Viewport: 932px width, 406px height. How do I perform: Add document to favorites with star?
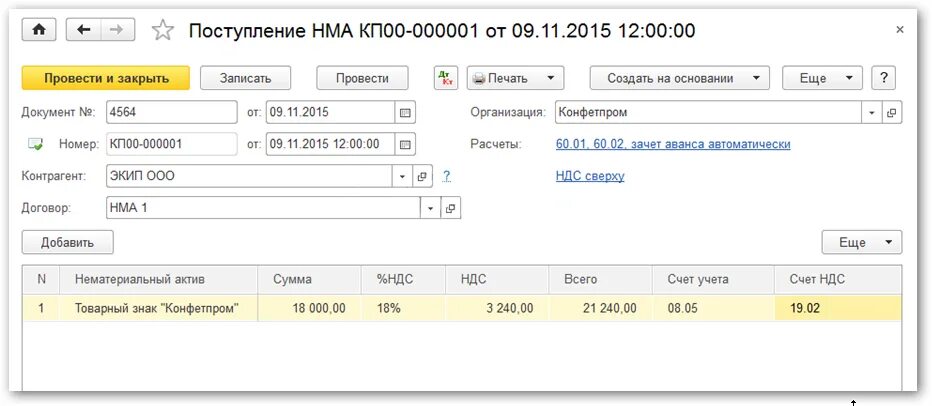point(162,31)
